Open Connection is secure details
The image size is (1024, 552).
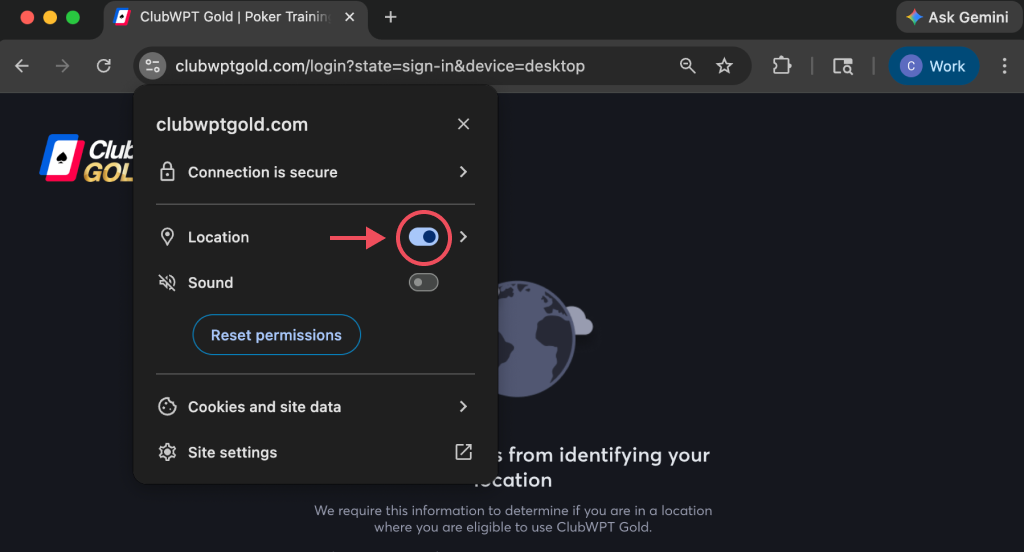pyautogui.click(x=315, y=172)
